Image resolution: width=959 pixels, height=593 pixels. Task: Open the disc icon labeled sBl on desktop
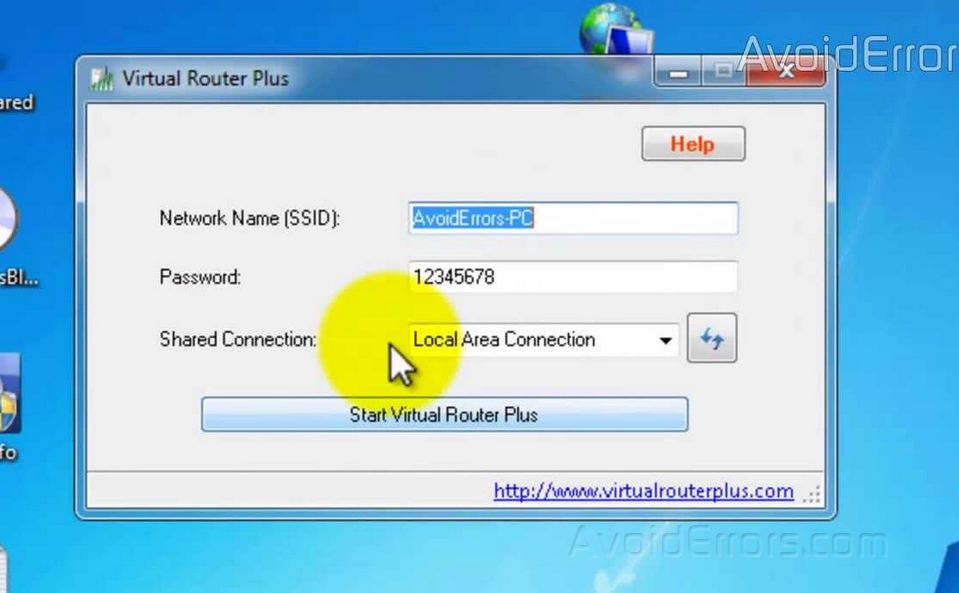[8, 230]
